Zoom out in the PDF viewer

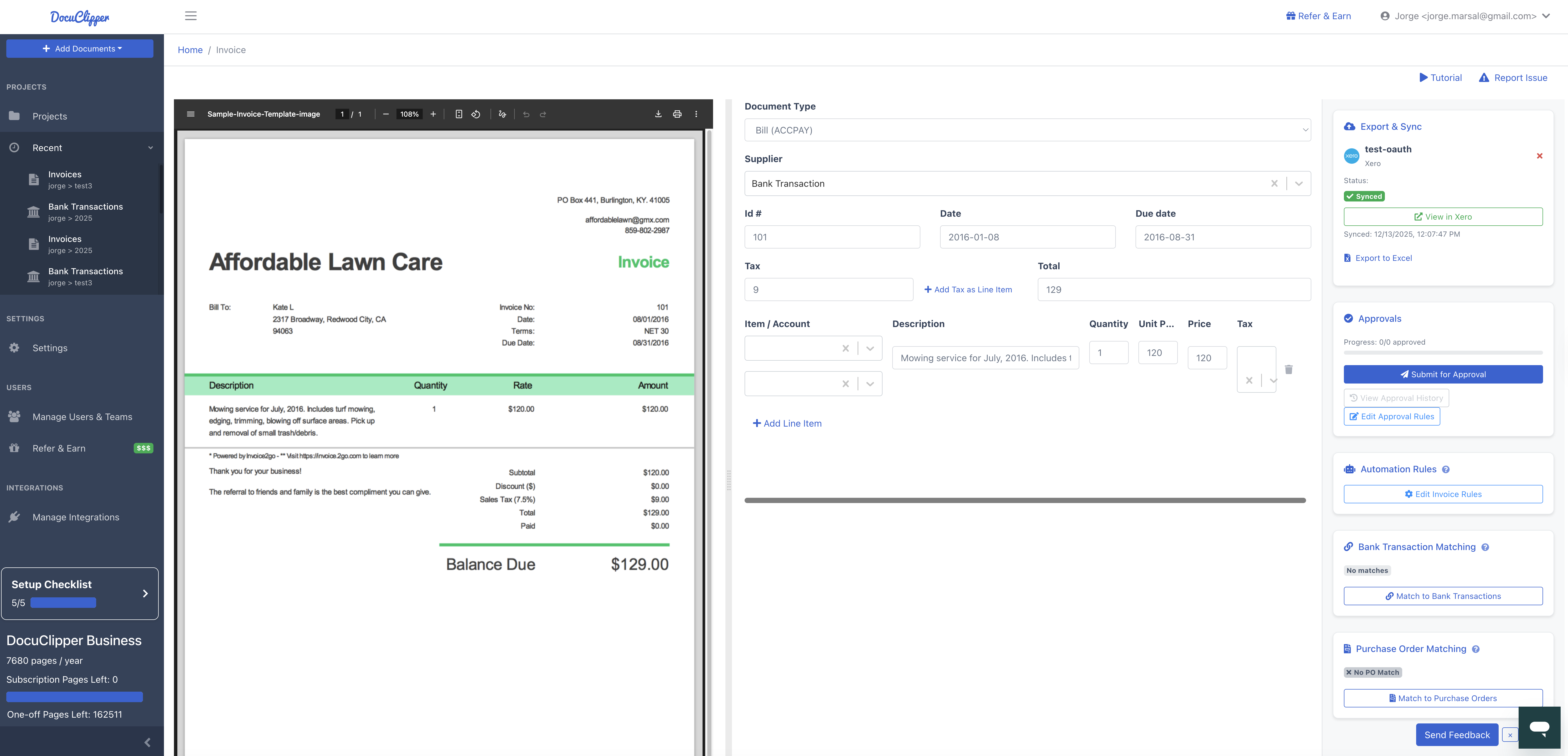(385, 115)
